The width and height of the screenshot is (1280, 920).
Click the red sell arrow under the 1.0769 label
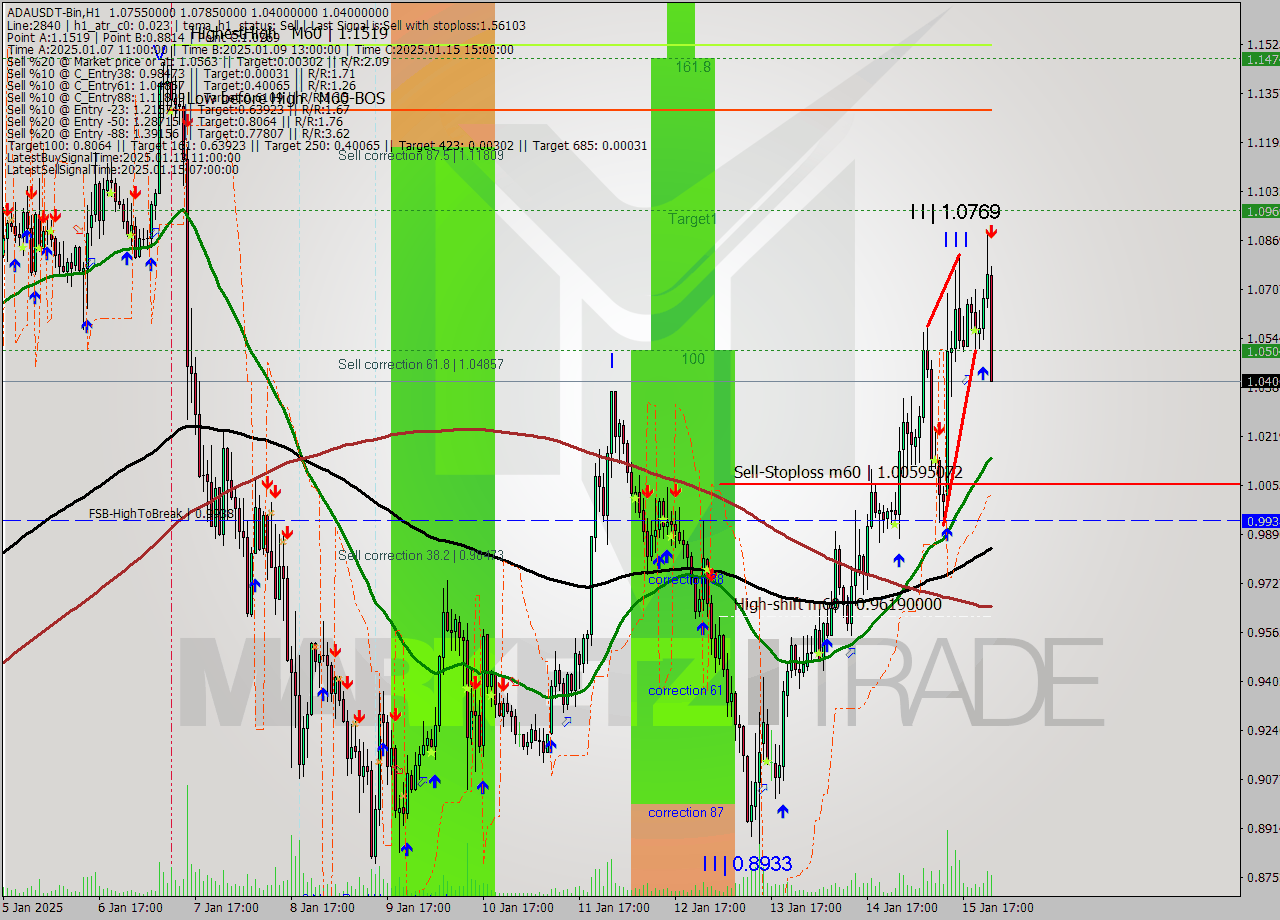pos(991,232)
